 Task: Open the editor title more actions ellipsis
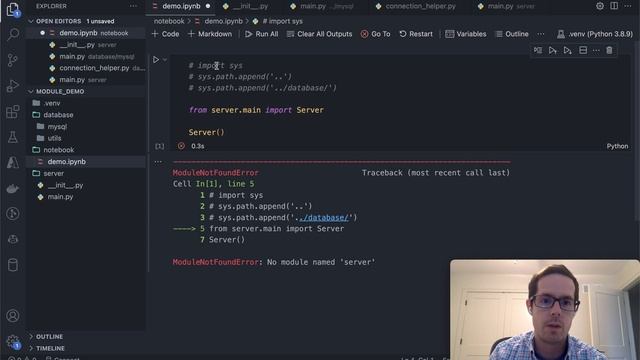tap(628, 6)
